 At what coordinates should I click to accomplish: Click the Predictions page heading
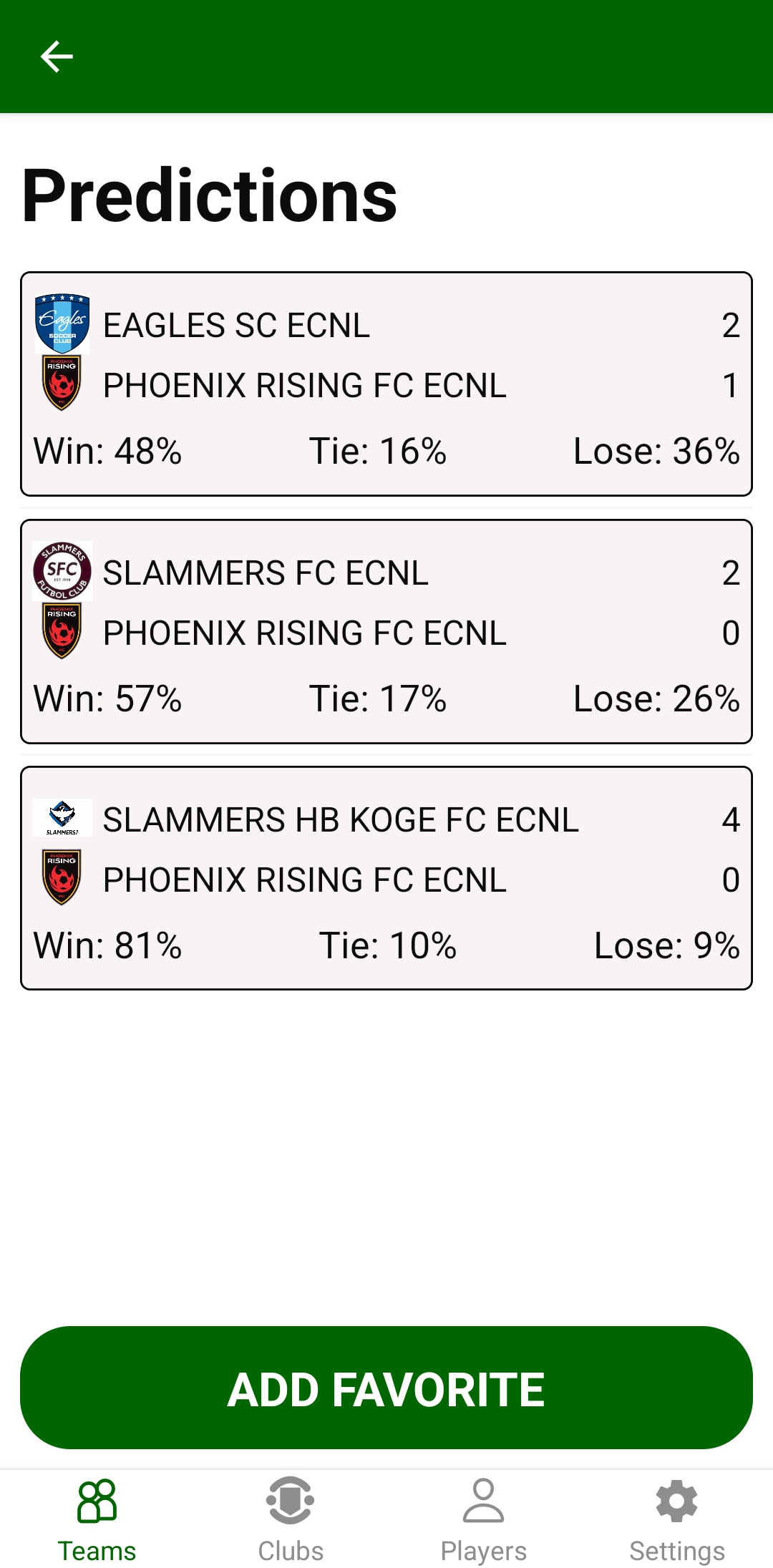[x=210, y=195]
